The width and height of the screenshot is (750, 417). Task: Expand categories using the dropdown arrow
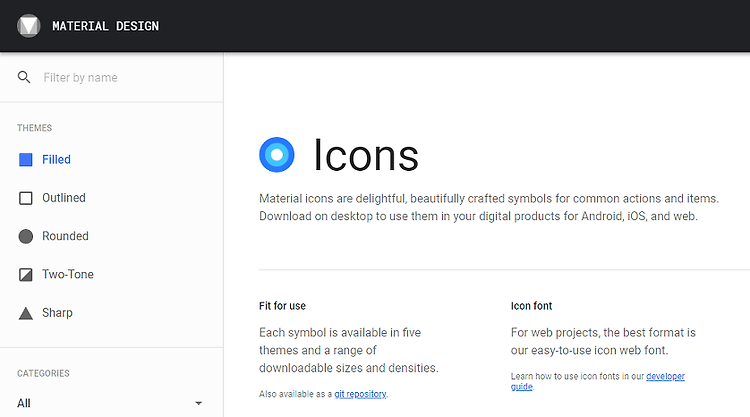pyautogui.click(x=199, y=403)
